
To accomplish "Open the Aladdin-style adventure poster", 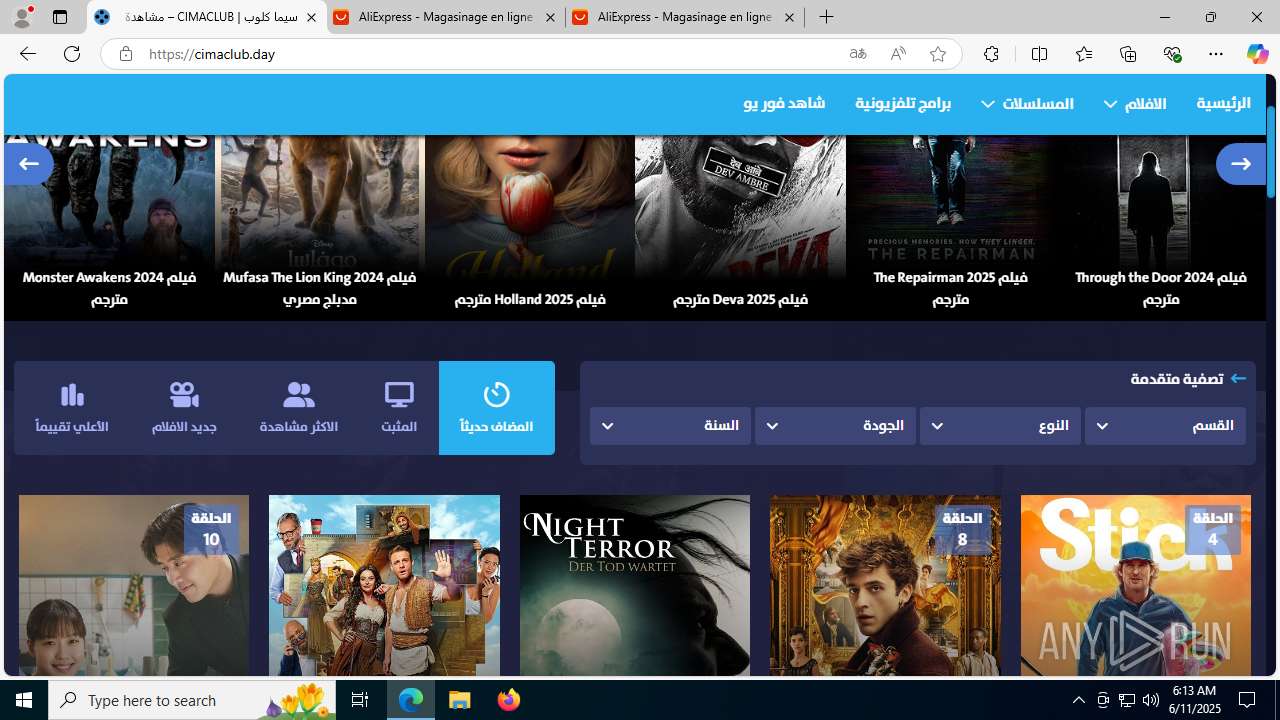I will tap(384, 585).
